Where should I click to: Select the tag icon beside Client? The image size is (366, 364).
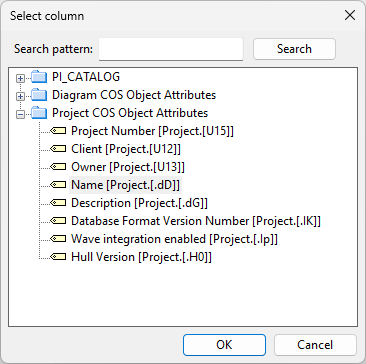click(58, 149)
